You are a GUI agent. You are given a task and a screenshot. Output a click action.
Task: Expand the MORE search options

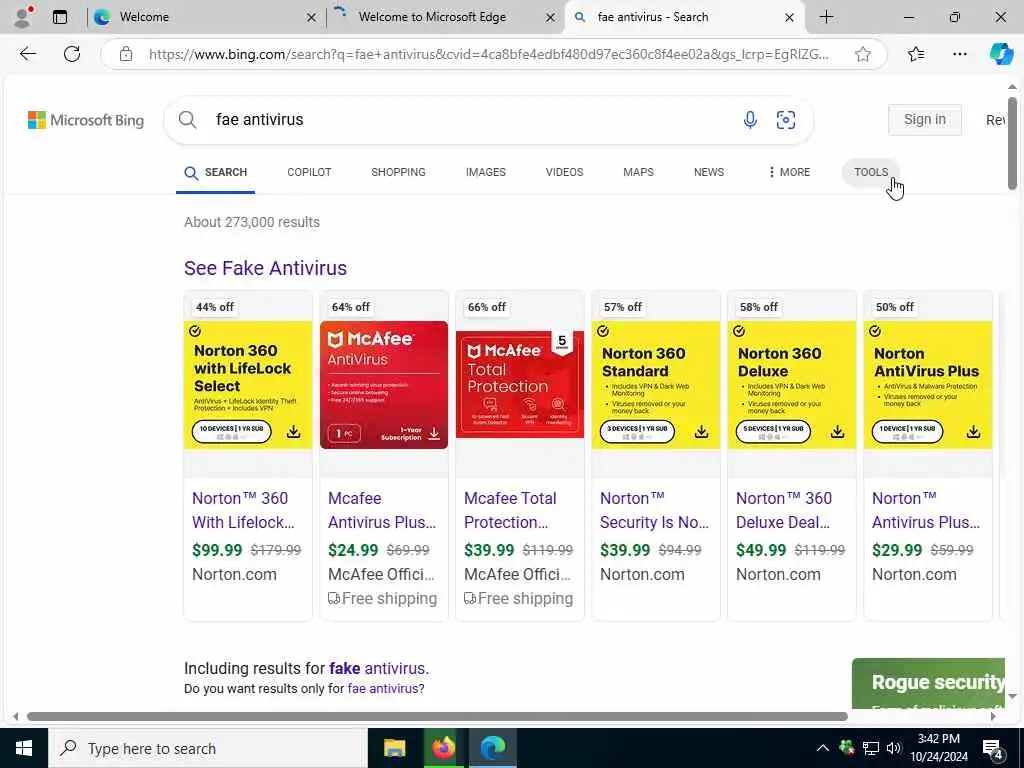pos(789,172)
